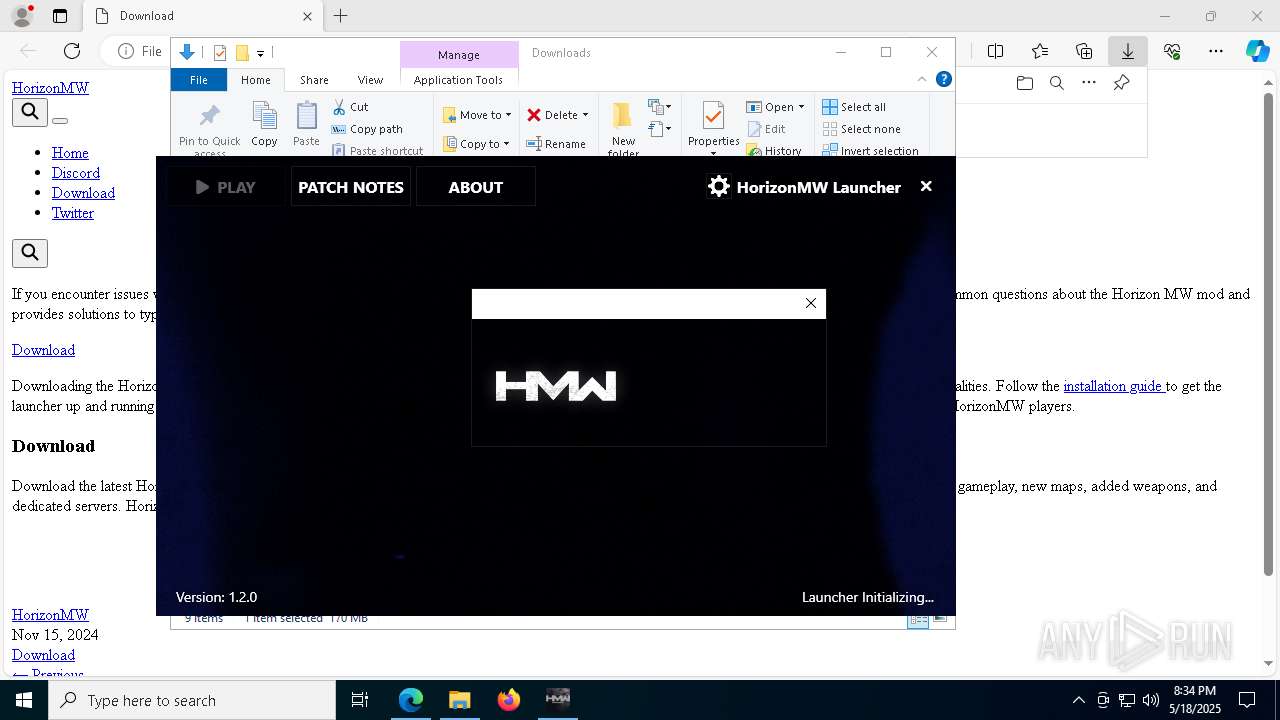Viewport: 1280px width, 720px height.
Task: Click the PLAY button in launcher
Action: tap(226, 187)
